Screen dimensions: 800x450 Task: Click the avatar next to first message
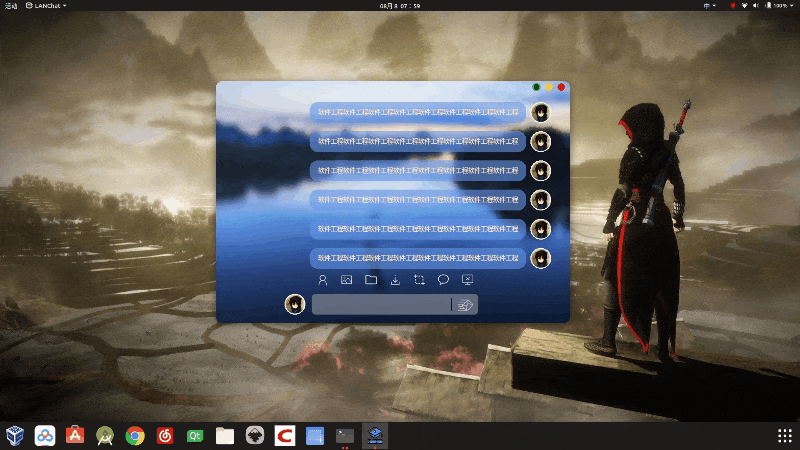541,112
